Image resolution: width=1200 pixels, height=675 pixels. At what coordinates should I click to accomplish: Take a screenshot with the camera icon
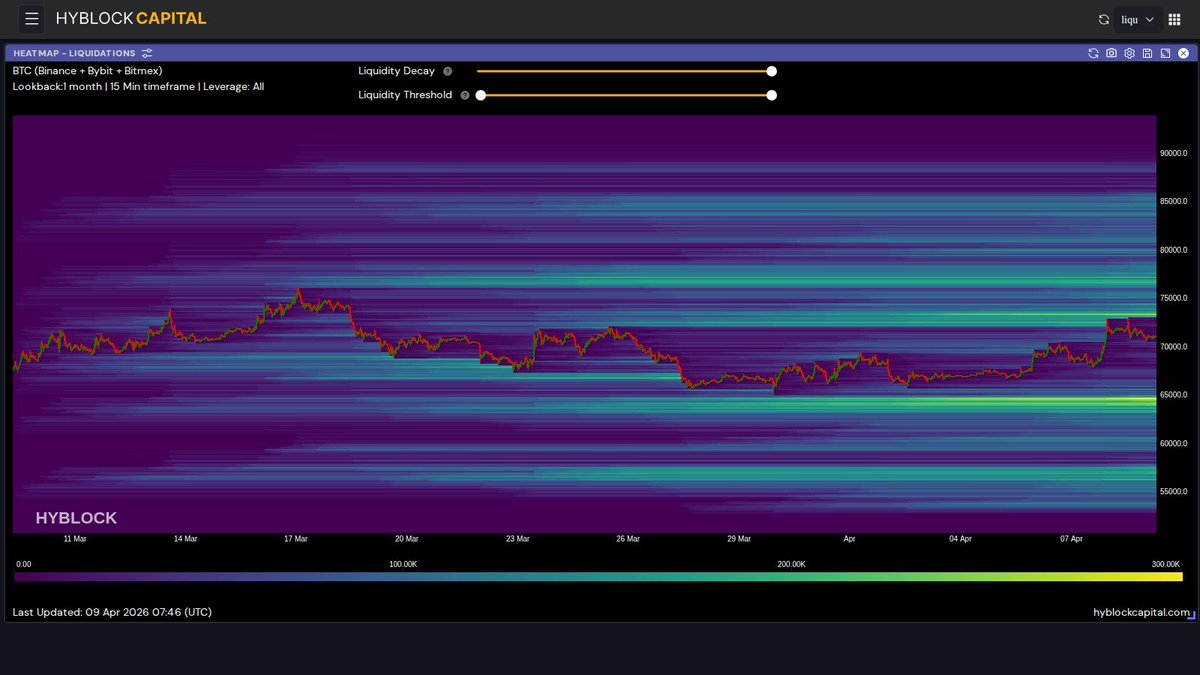1111,53
